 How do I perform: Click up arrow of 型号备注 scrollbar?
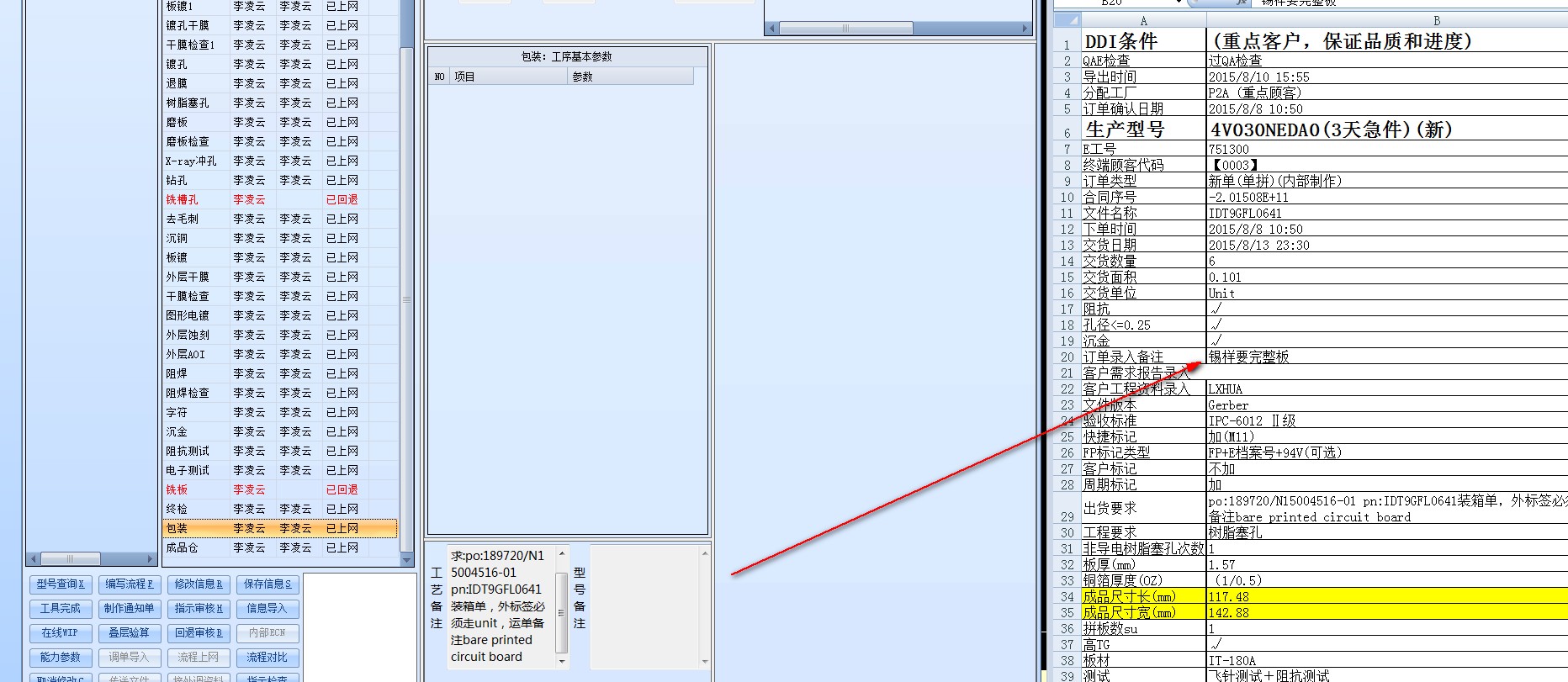pos(705,553)
